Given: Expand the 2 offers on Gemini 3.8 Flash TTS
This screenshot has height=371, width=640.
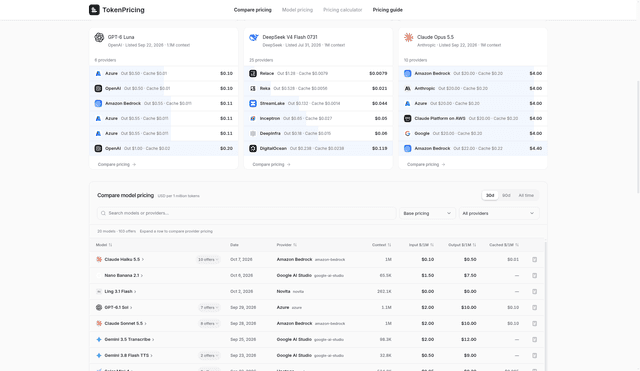Looking at the screenshot, I should [x=209, y=355].
